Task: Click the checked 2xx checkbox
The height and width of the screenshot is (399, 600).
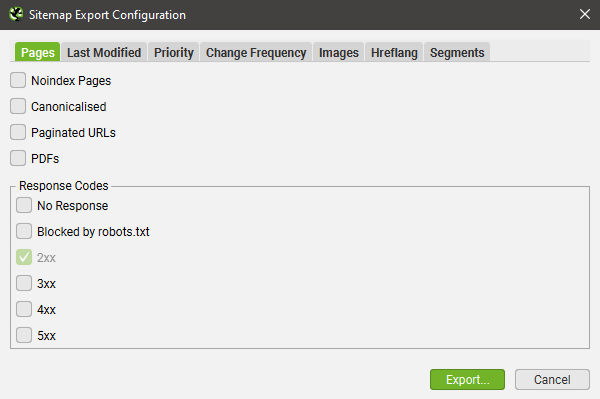Action: pos(24,257)
